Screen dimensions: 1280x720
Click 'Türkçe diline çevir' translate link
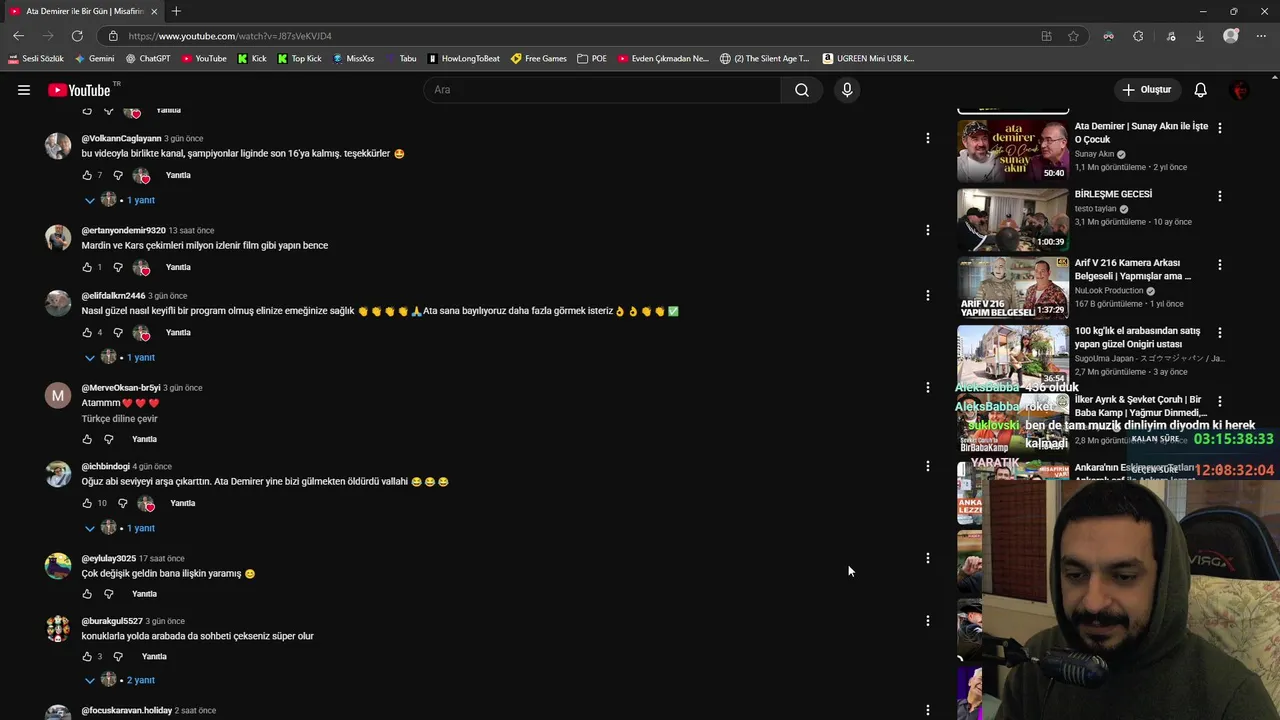pyautogui.click(x=120, y=419)
